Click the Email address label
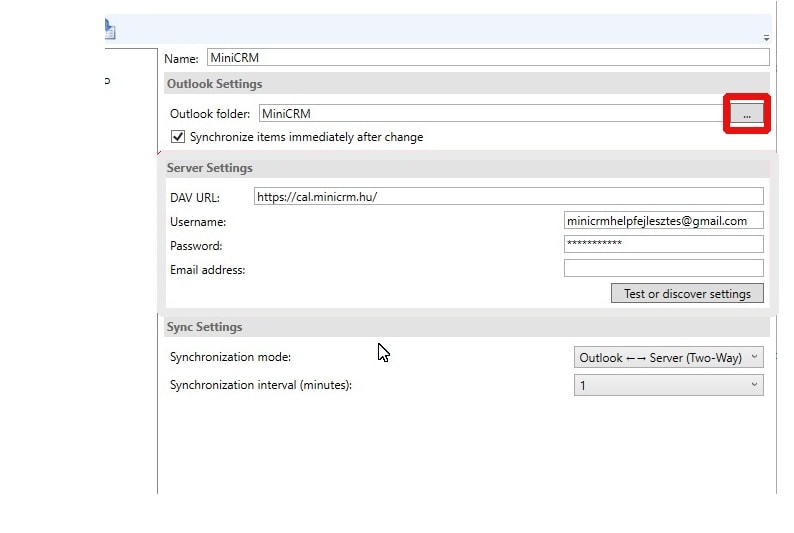 pos(208,270)
